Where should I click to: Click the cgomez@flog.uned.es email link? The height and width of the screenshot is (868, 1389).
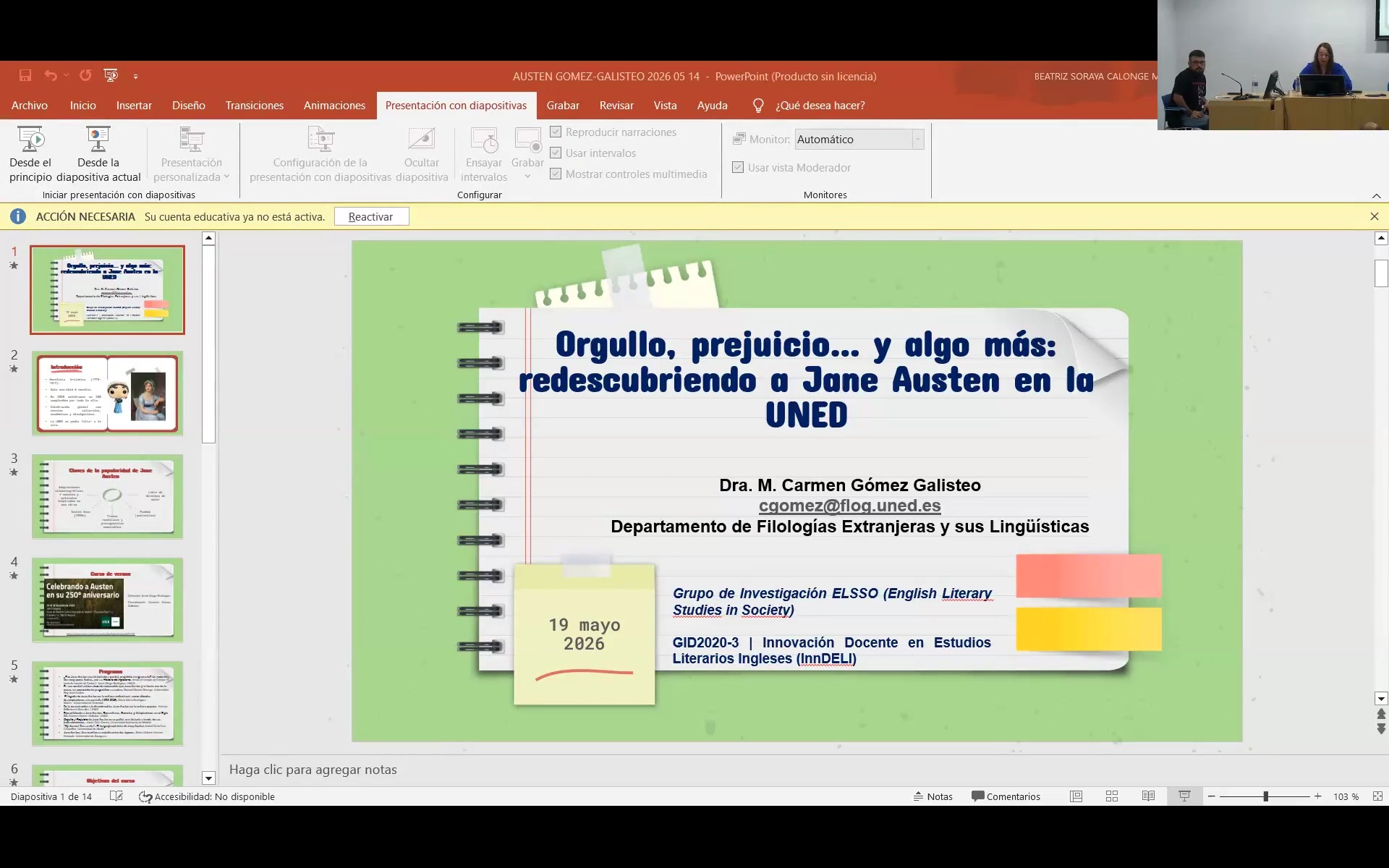click(849, 506)
